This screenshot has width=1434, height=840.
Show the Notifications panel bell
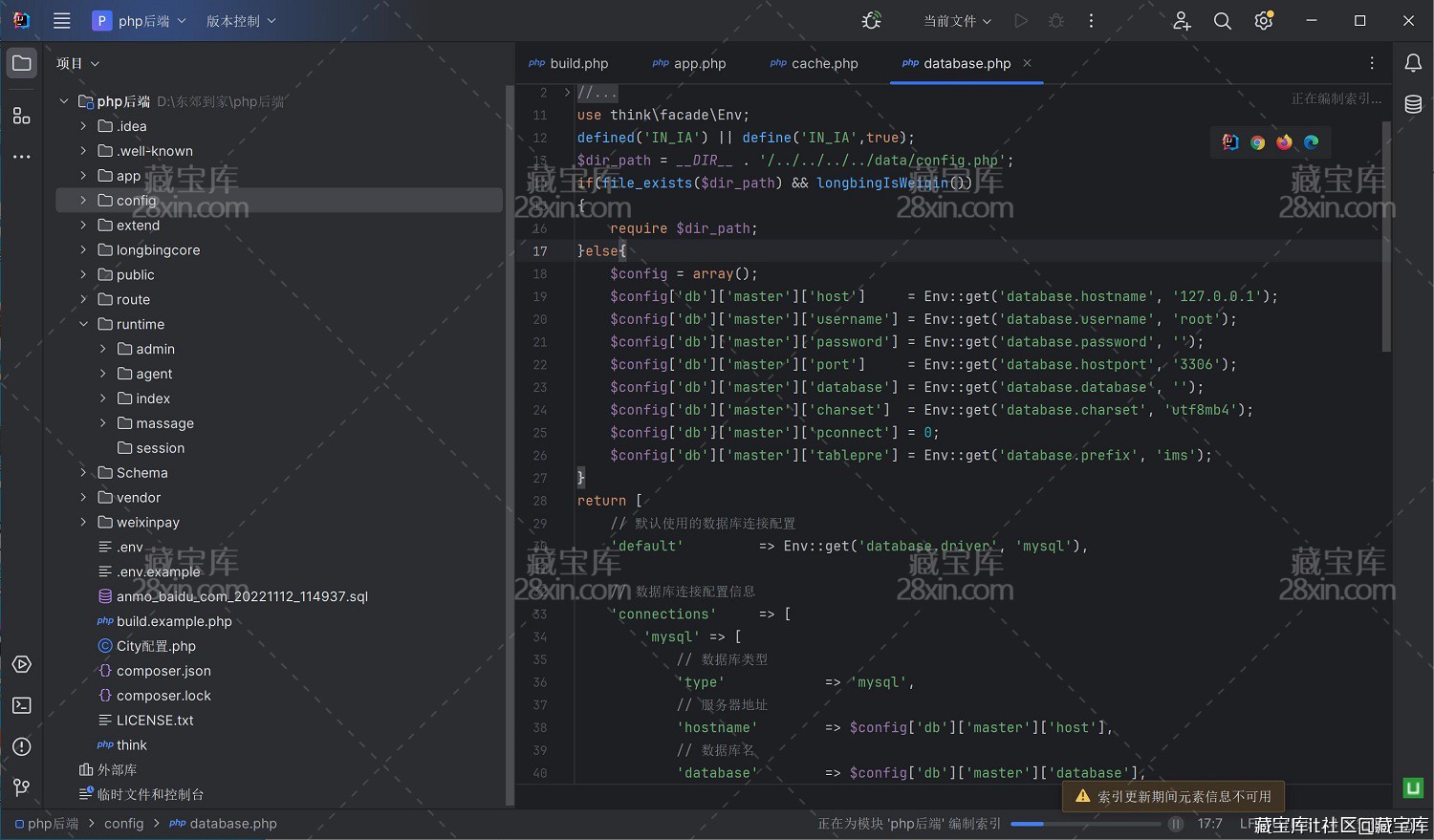click(x=1413, y=63)
